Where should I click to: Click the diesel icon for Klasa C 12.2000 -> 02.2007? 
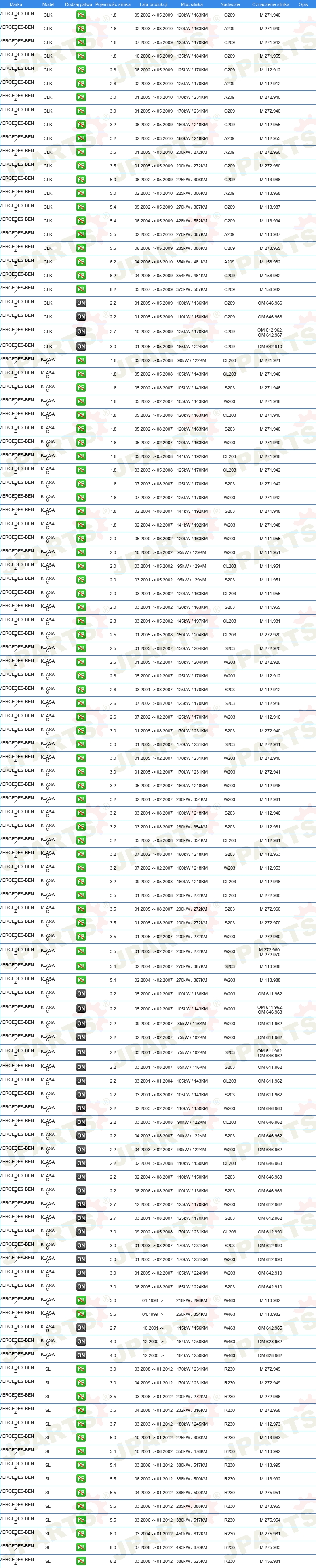tap(81, 1204)
